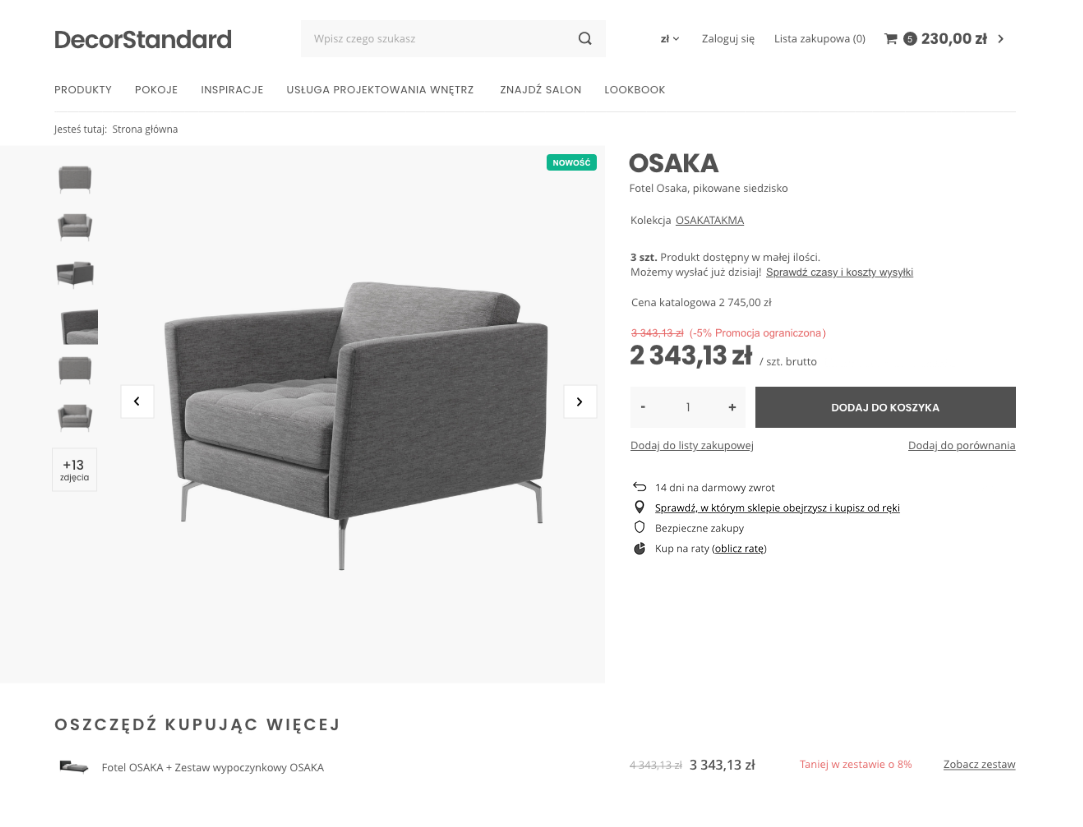Show previous product image arrow
The width and height of the screenshot is (1083, 827).
click(x=137, y=401)
